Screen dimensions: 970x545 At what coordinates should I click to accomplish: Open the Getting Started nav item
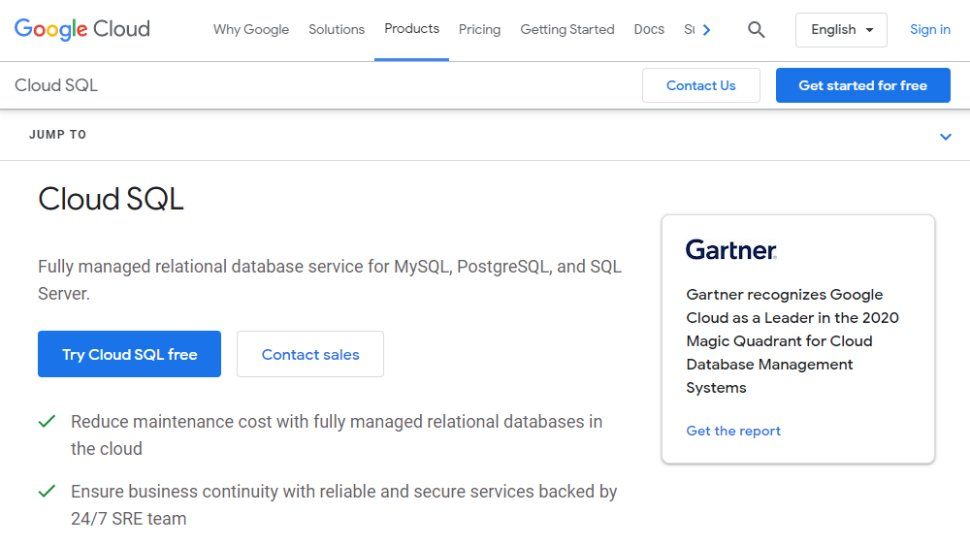[567, 30]
